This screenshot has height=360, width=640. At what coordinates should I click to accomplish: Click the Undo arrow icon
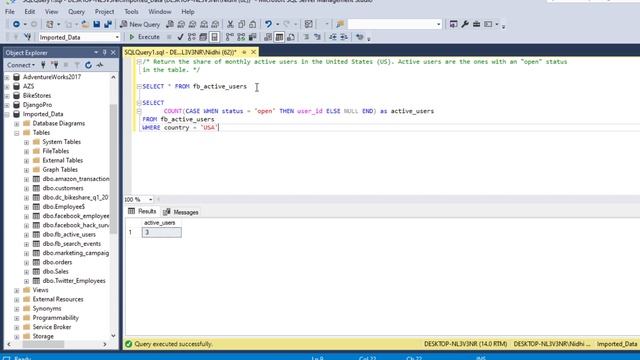(x=268, y=24)
